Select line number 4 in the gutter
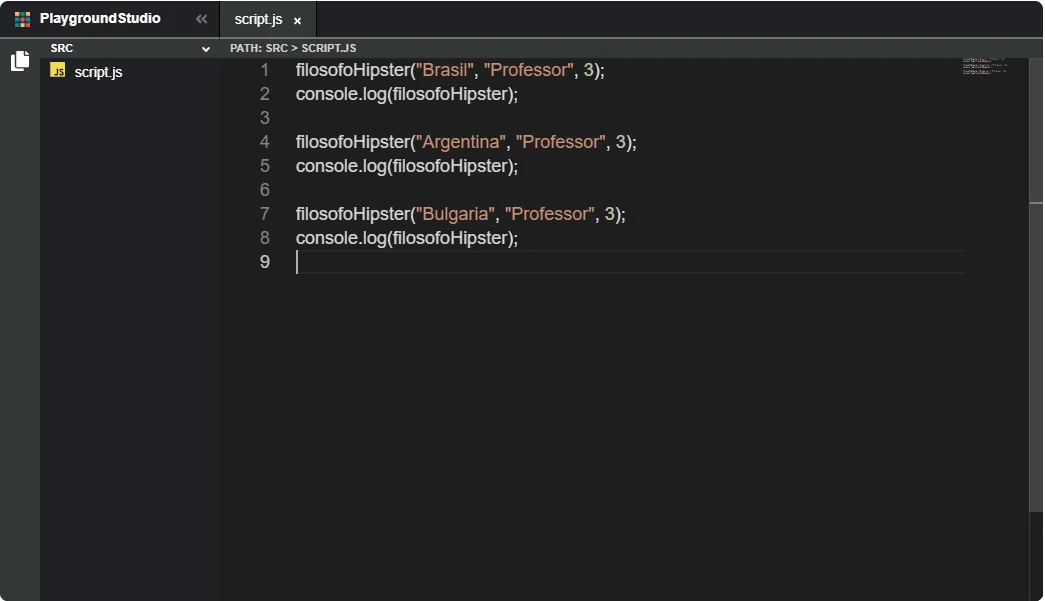Image resolution: width=1045 pixels, height=601 pixels. point(264,142)
